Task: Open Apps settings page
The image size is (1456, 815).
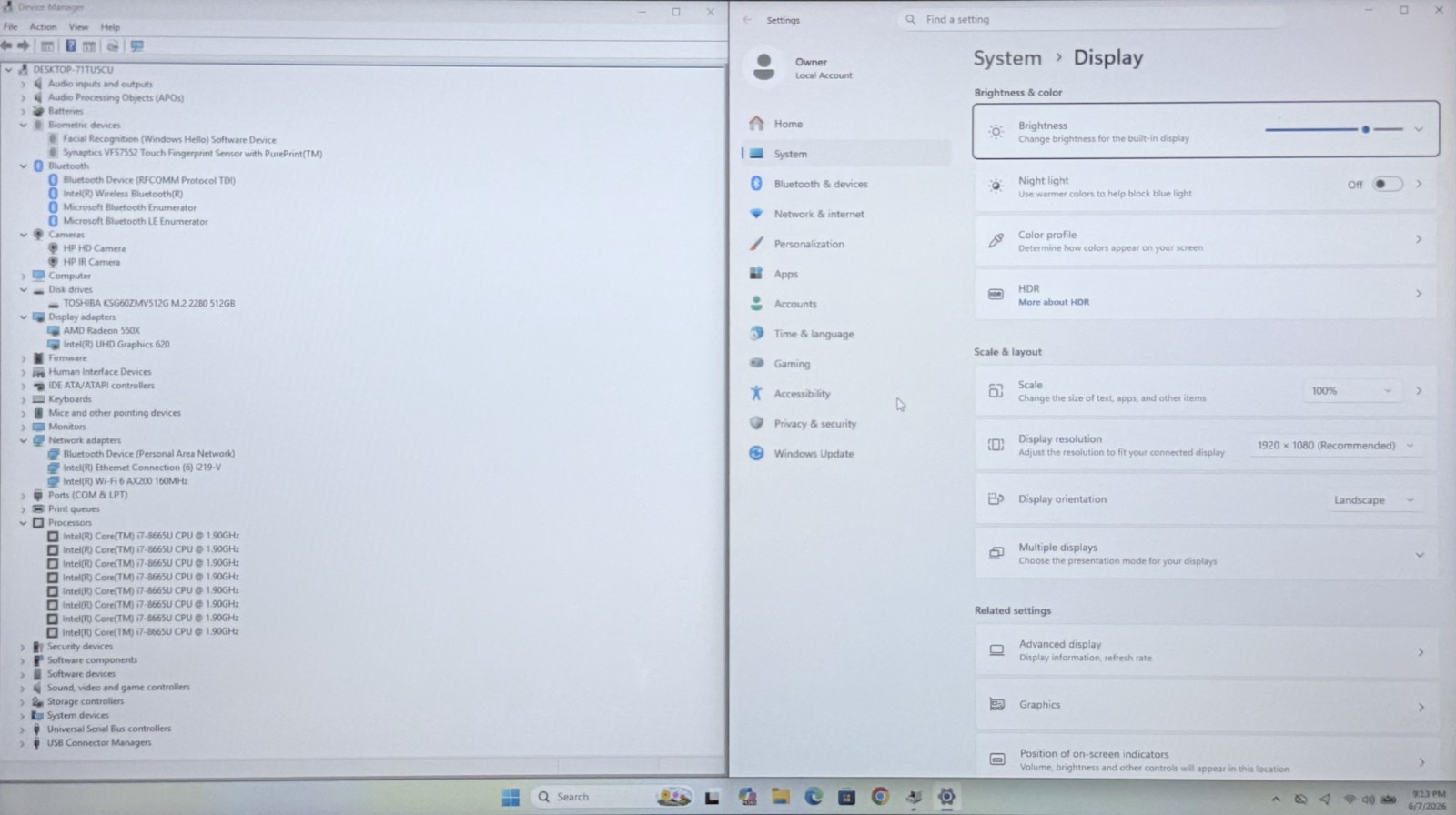Action: 785,274
